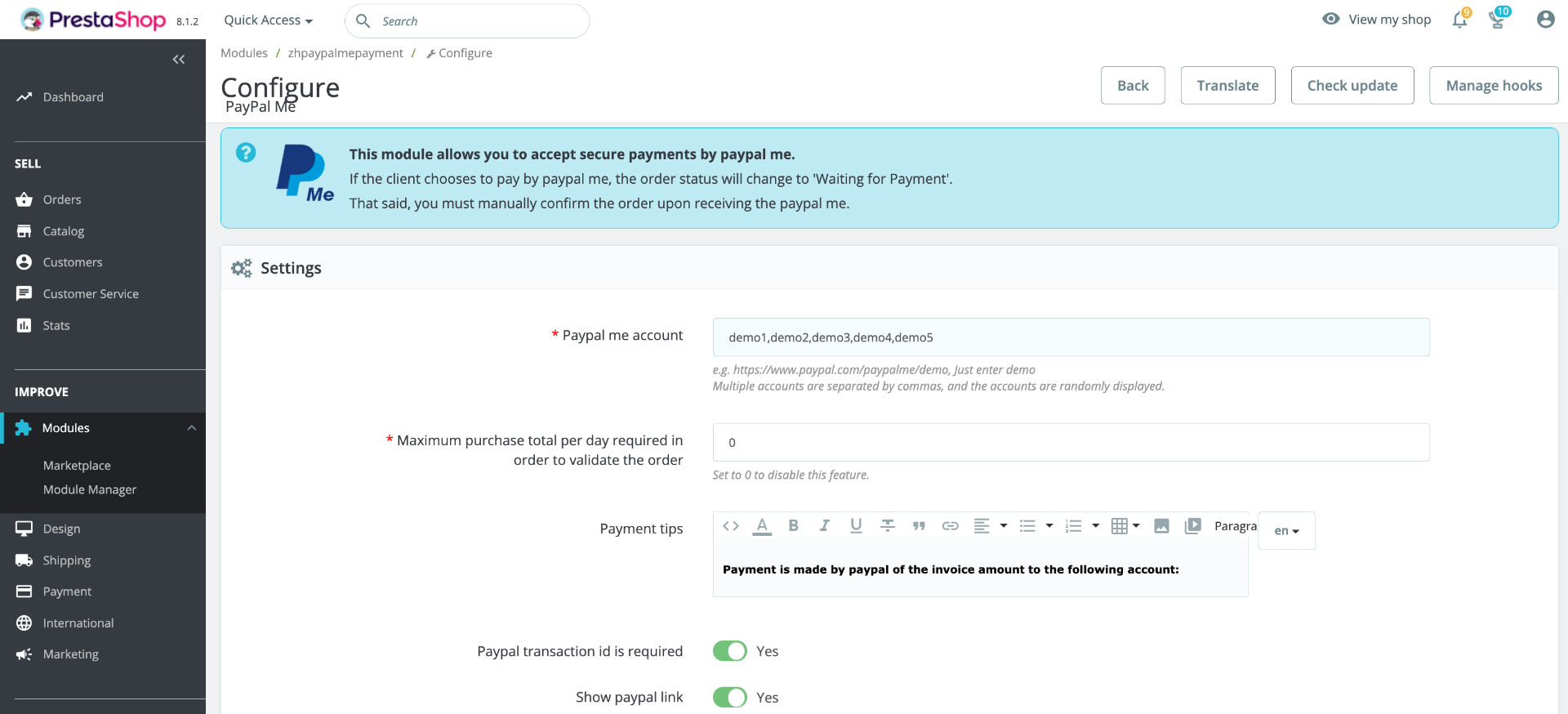Image resolution: width=1568 pixels, height=714 pixels.
Task: Open Quick Access dropdown
Action: click(268, 20)
